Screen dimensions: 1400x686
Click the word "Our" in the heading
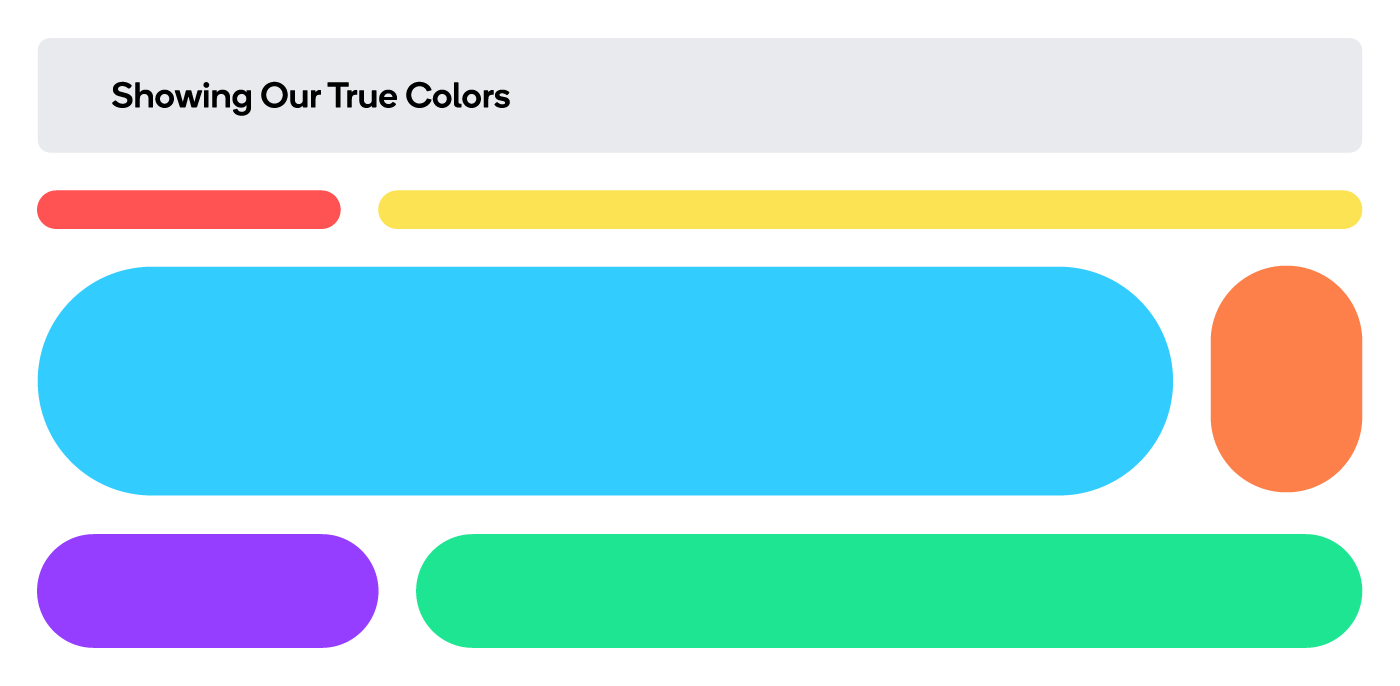290,96
